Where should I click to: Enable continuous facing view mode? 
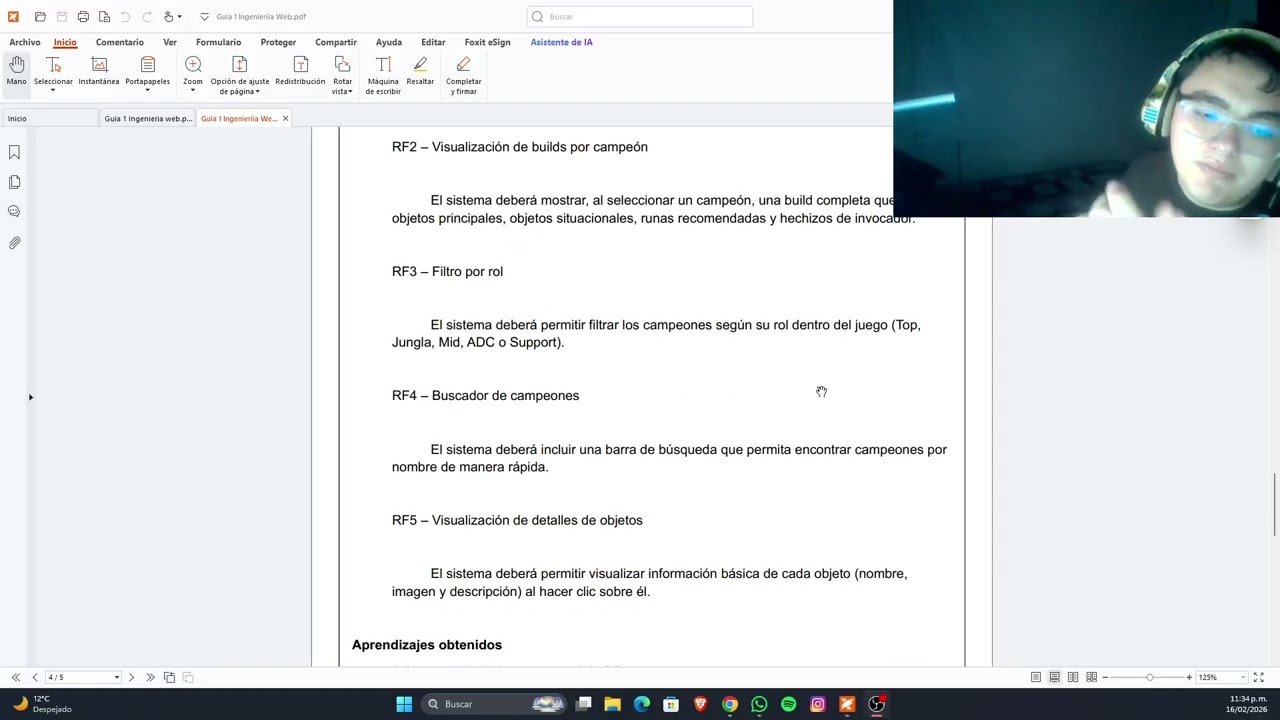[1091, 677]
